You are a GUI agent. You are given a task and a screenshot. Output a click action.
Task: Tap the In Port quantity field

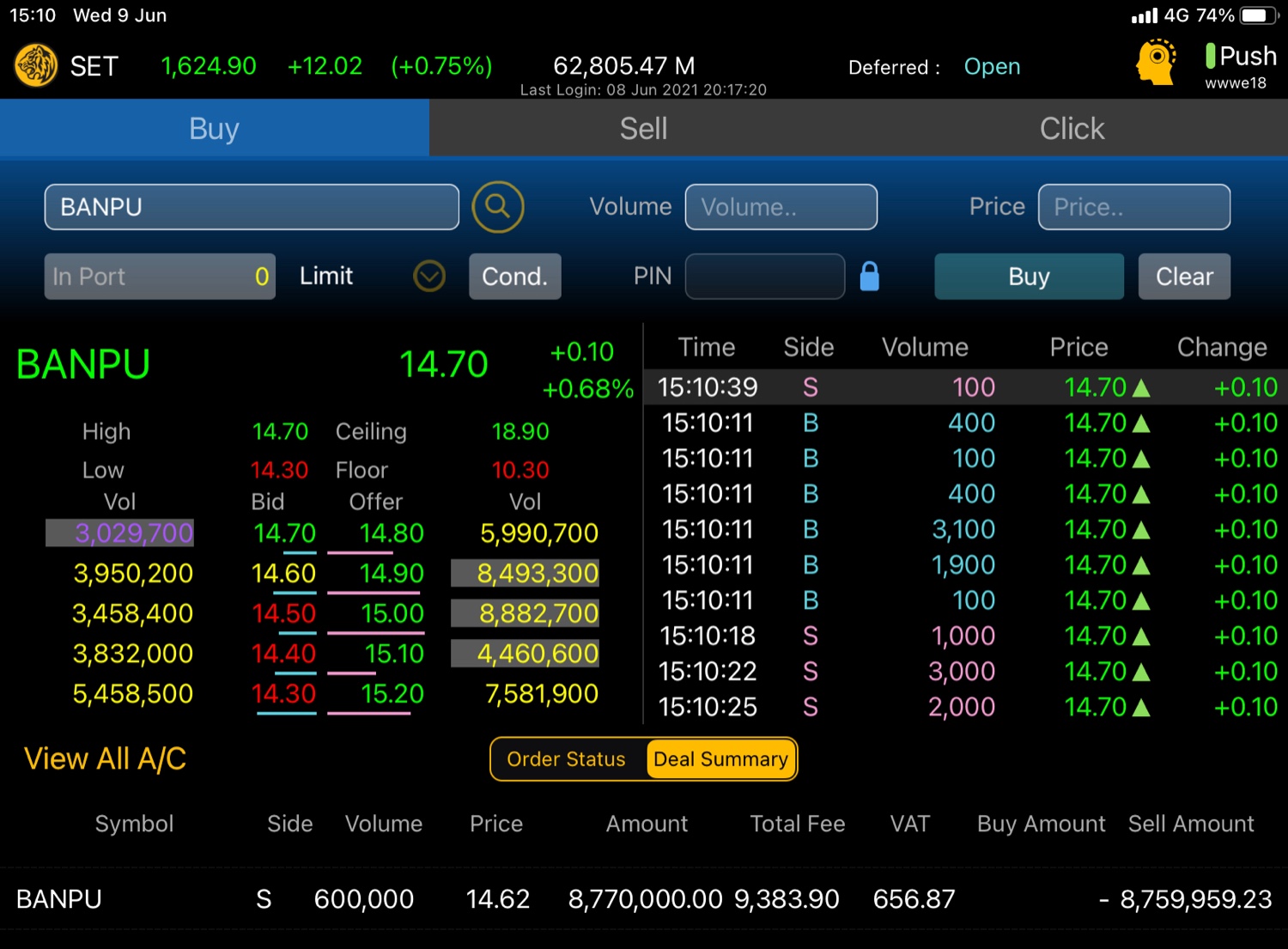pos(160,277)
